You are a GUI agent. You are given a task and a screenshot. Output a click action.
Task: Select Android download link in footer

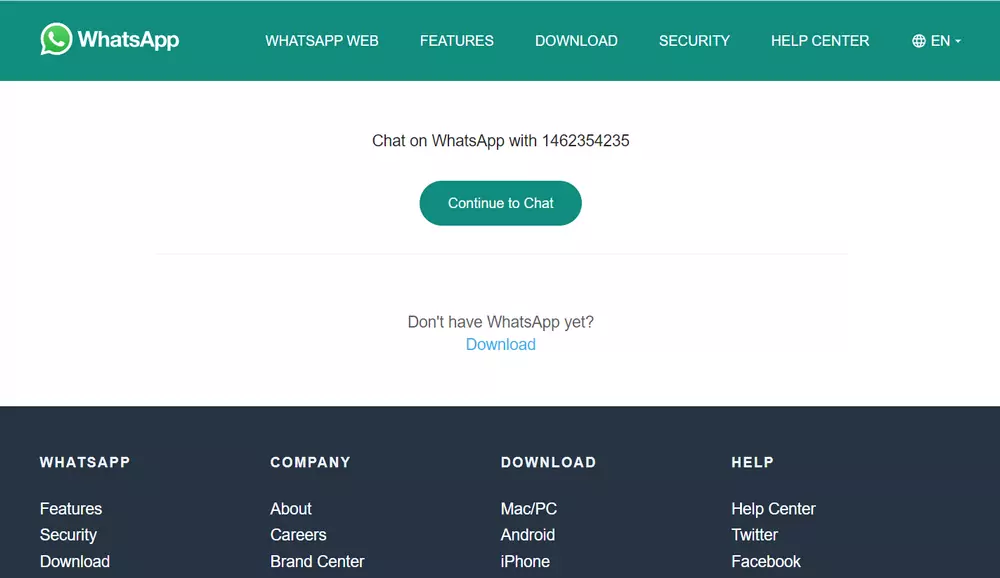point(527,535)
